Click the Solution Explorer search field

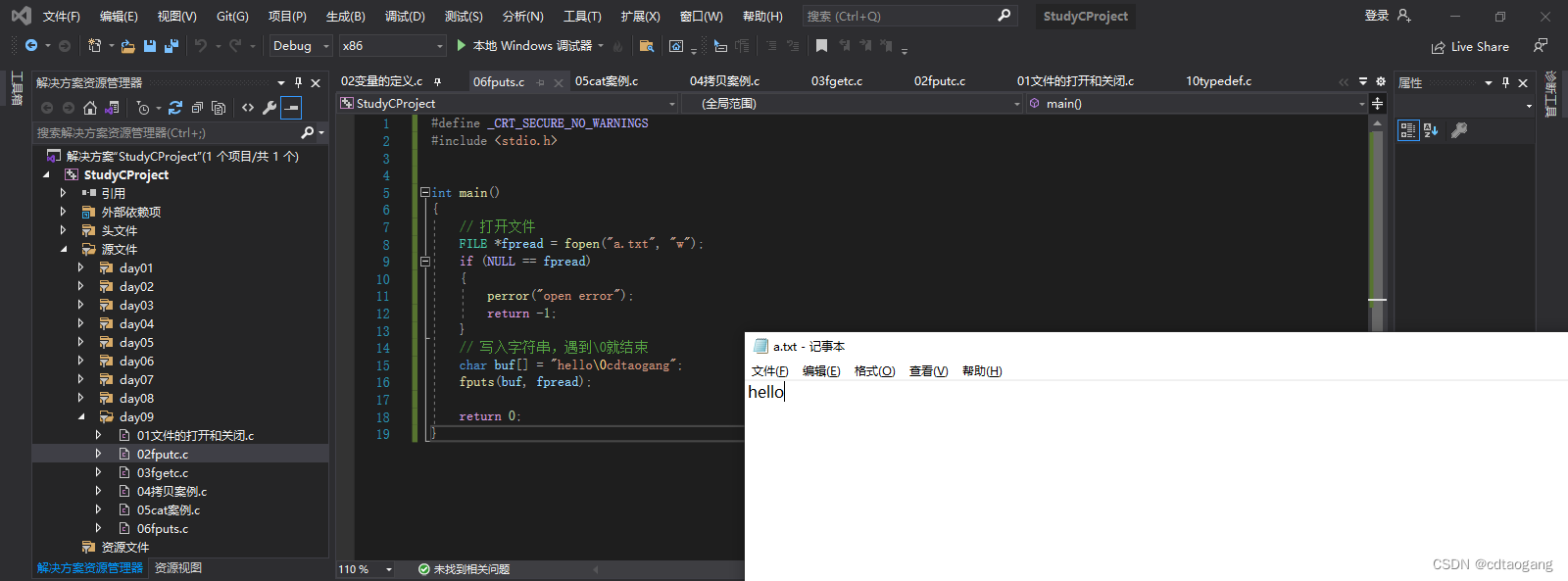coord(169,132)
